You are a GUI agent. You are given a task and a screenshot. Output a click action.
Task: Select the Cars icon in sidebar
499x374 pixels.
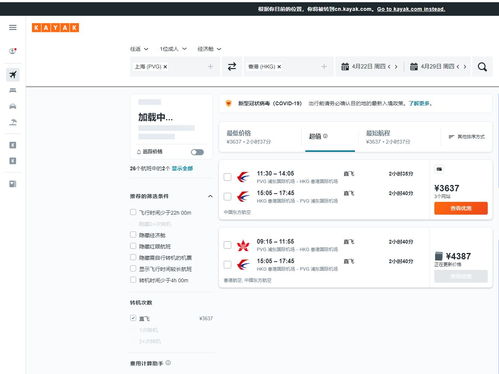tap(13, 106)
